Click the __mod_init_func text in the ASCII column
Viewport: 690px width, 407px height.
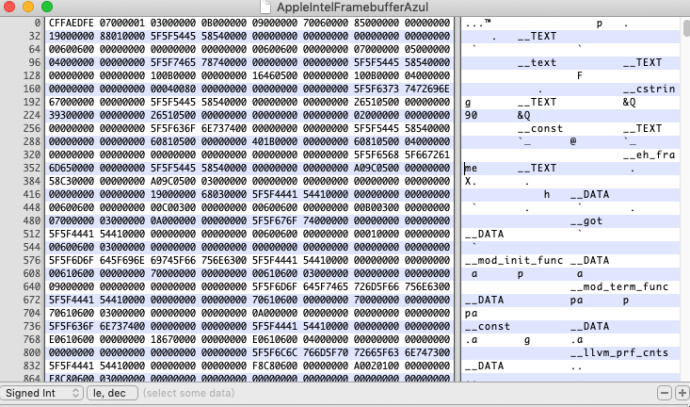pyautogui.click(x=514, y=260)
